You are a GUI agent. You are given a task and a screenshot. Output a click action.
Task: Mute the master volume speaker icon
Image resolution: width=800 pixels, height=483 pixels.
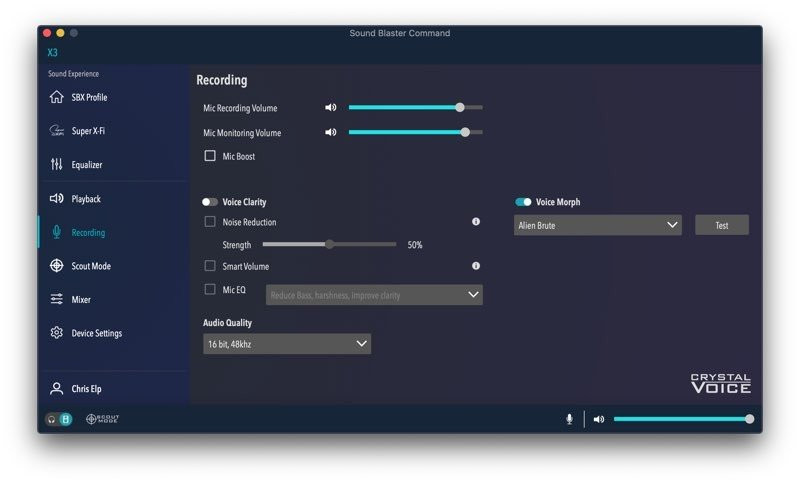(x=598, y=419)
